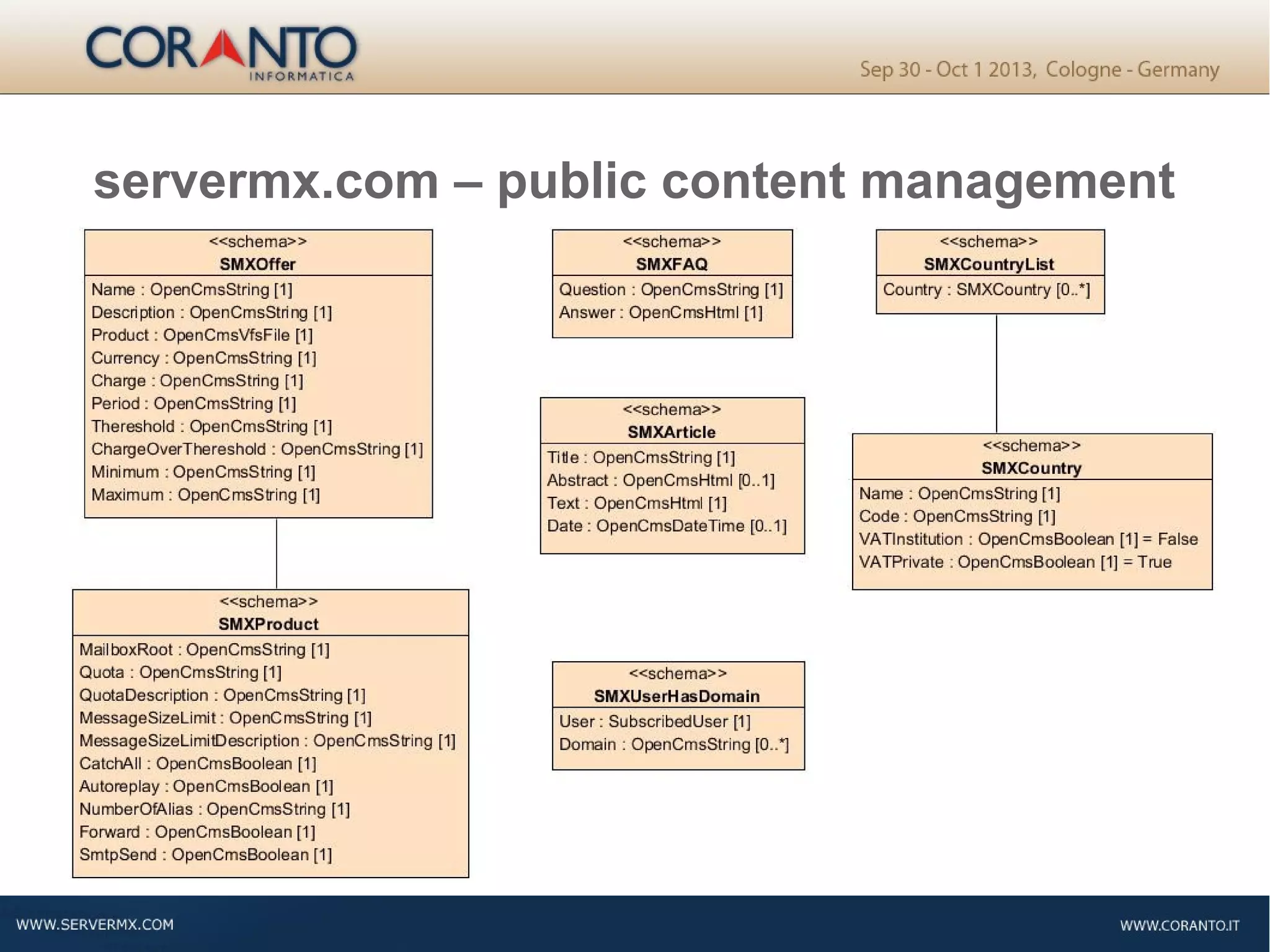Click 'Answer : OpenCmsHtml [1]' in SMXFAQ

[661, 313]
